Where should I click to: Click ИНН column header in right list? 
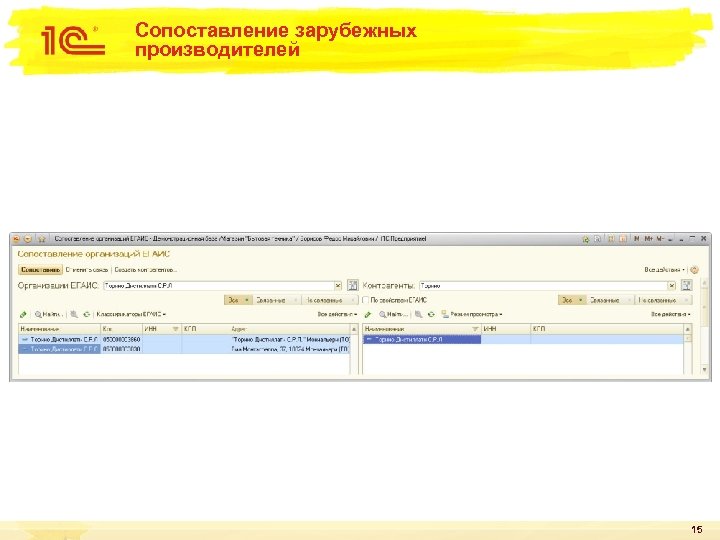click(x=506, y=329)
